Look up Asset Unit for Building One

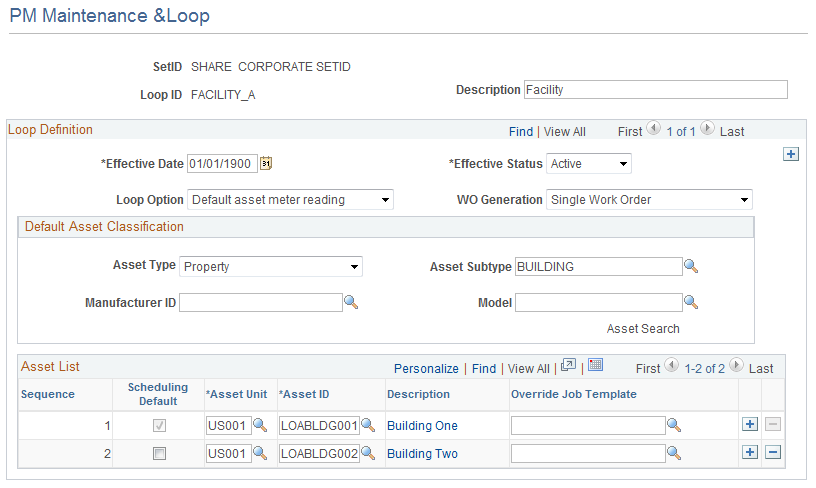tap(260, 426)
